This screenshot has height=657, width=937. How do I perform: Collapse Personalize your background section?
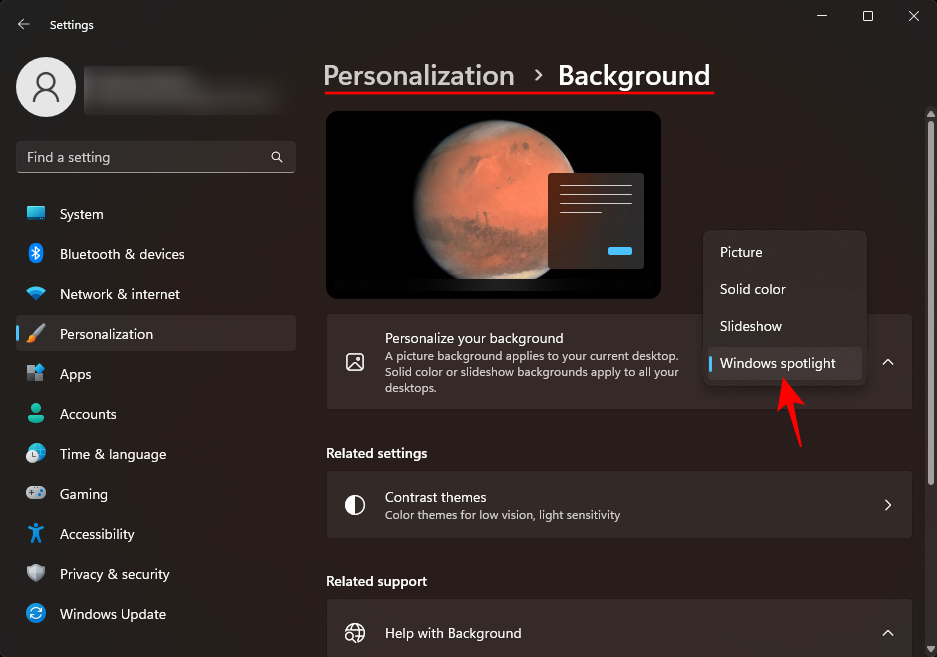(888, 362)
